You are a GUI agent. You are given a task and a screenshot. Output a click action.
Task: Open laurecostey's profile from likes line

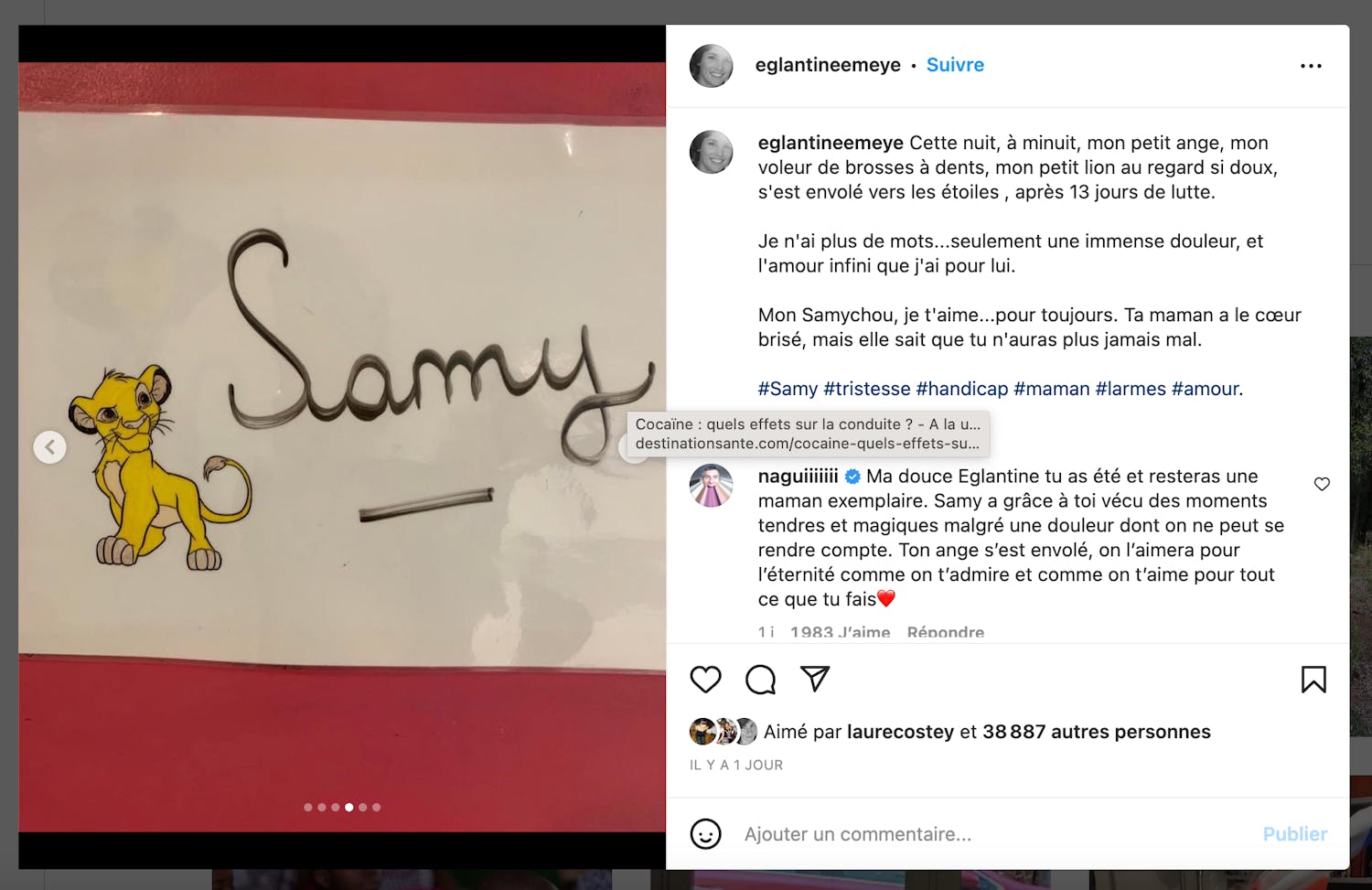coord(900,732)
